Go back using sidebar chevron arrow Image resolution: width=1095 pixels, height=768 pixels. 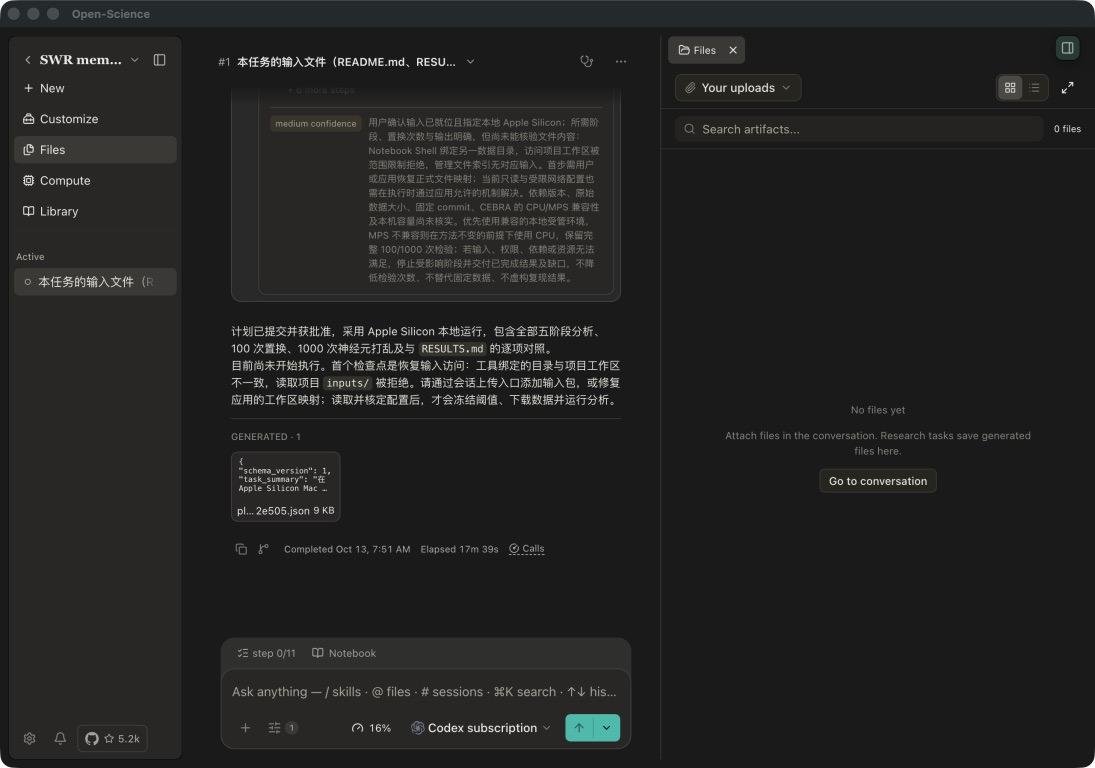[28, 60]
